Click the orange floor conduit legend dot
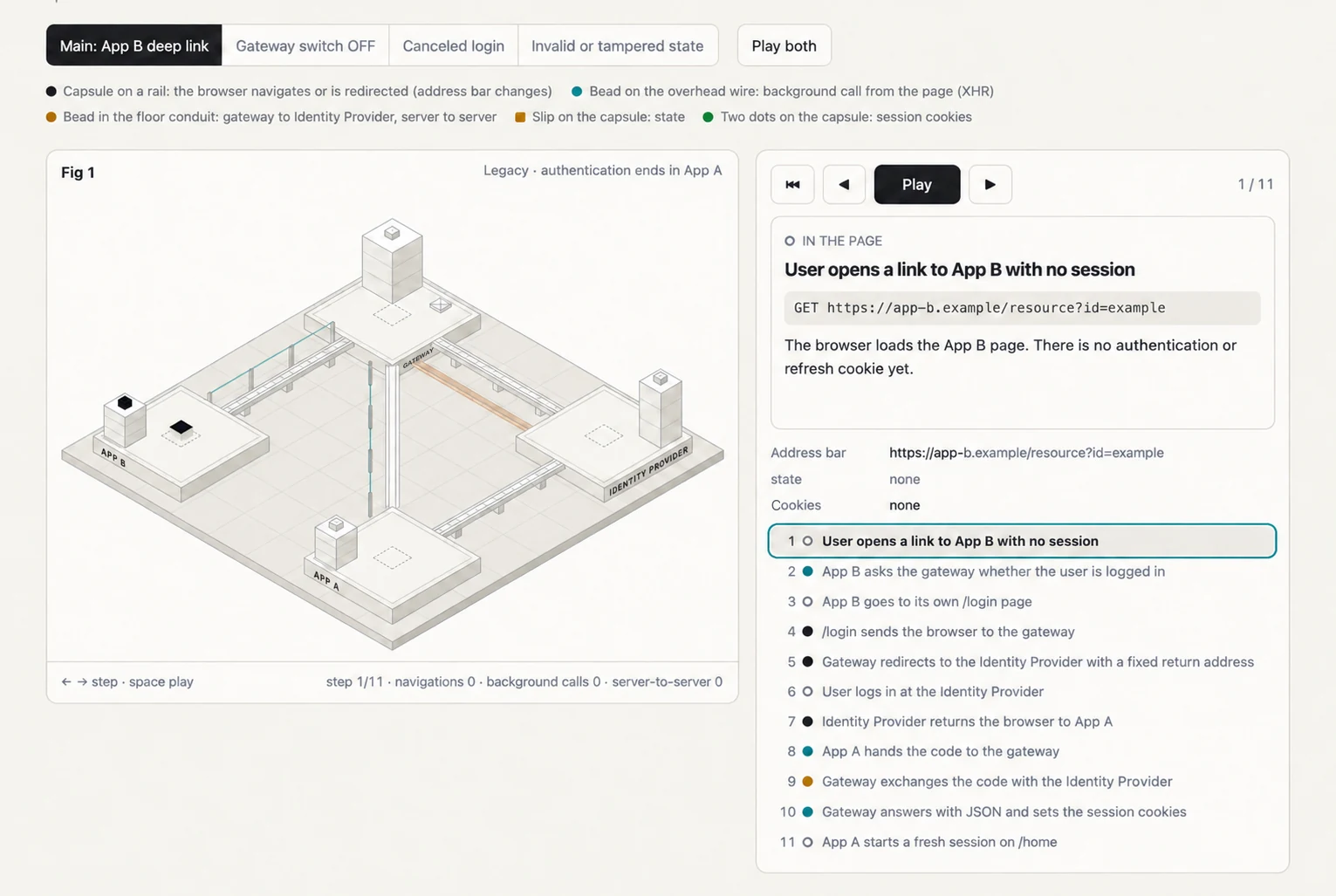 (x=51, y=117)
